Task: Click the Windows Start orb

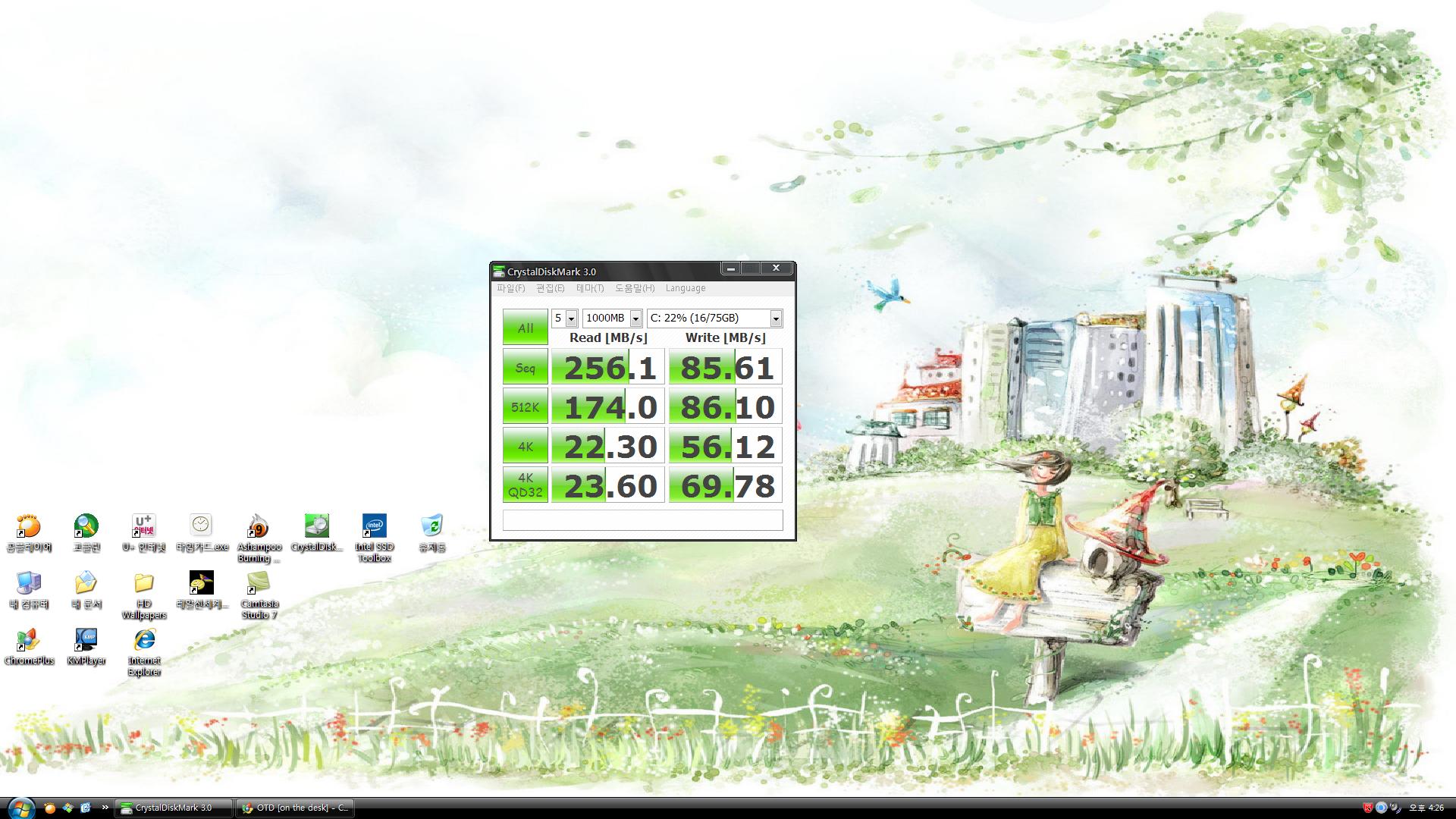Action: 20,808
